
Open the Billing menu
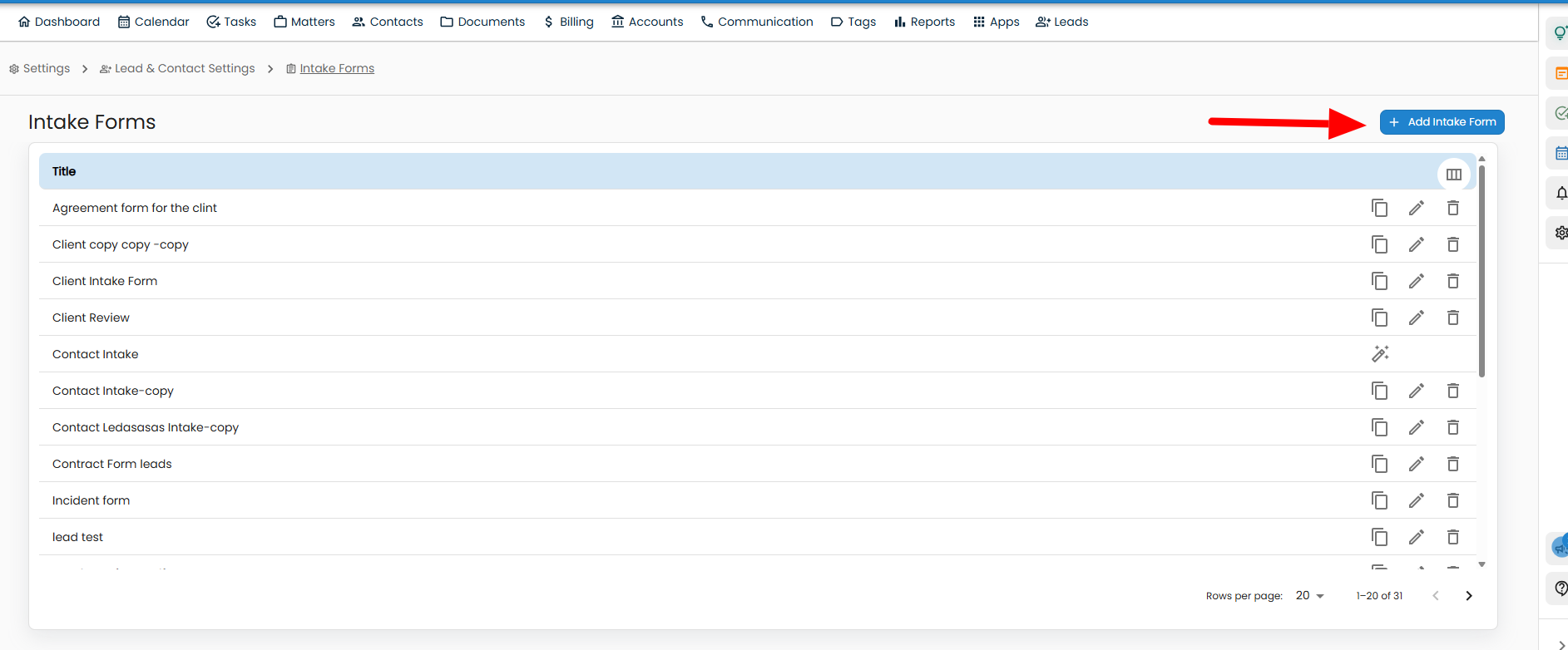tap(568, 22)
